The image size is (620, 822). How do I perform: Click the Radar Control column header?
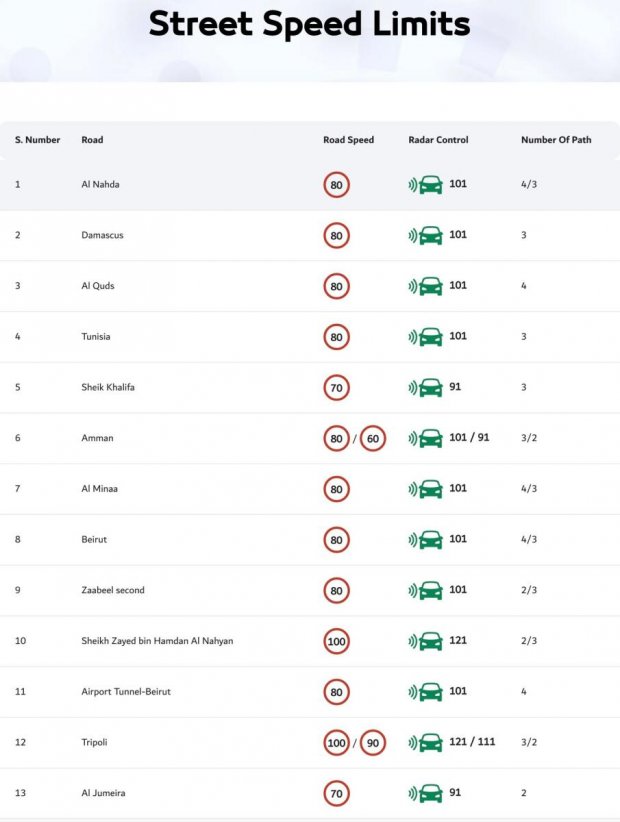point(438,140)
